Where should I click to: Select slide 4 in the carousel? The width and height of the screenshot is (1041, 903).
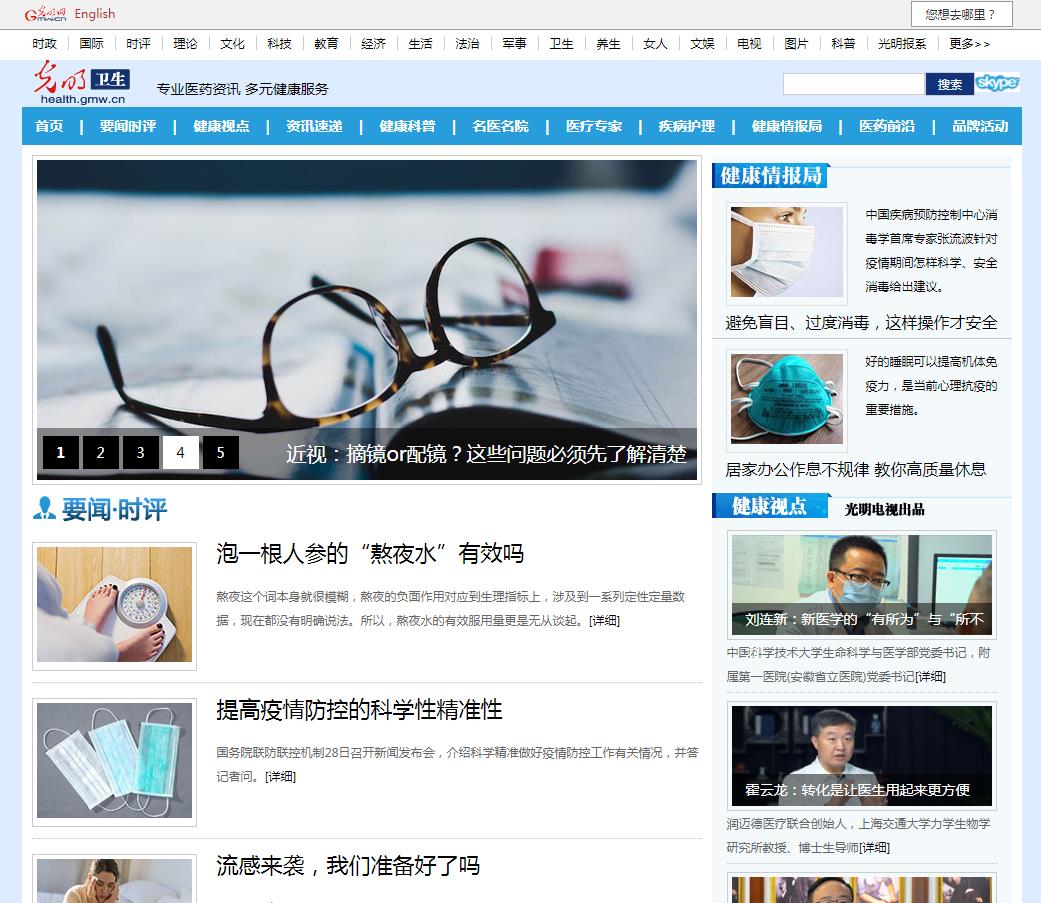click(x=181, y=453)
